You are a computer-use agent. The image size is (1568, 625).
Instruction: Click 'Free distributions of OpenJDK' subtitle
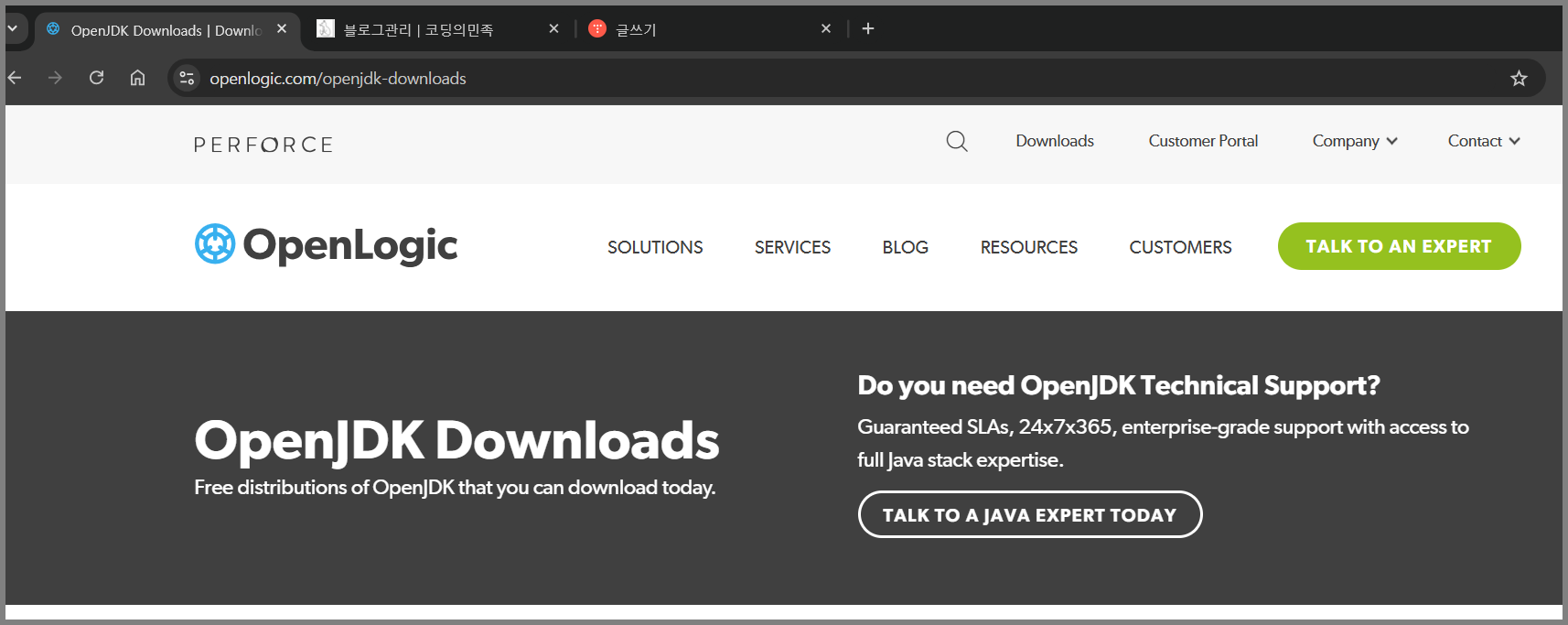[455, 488]
